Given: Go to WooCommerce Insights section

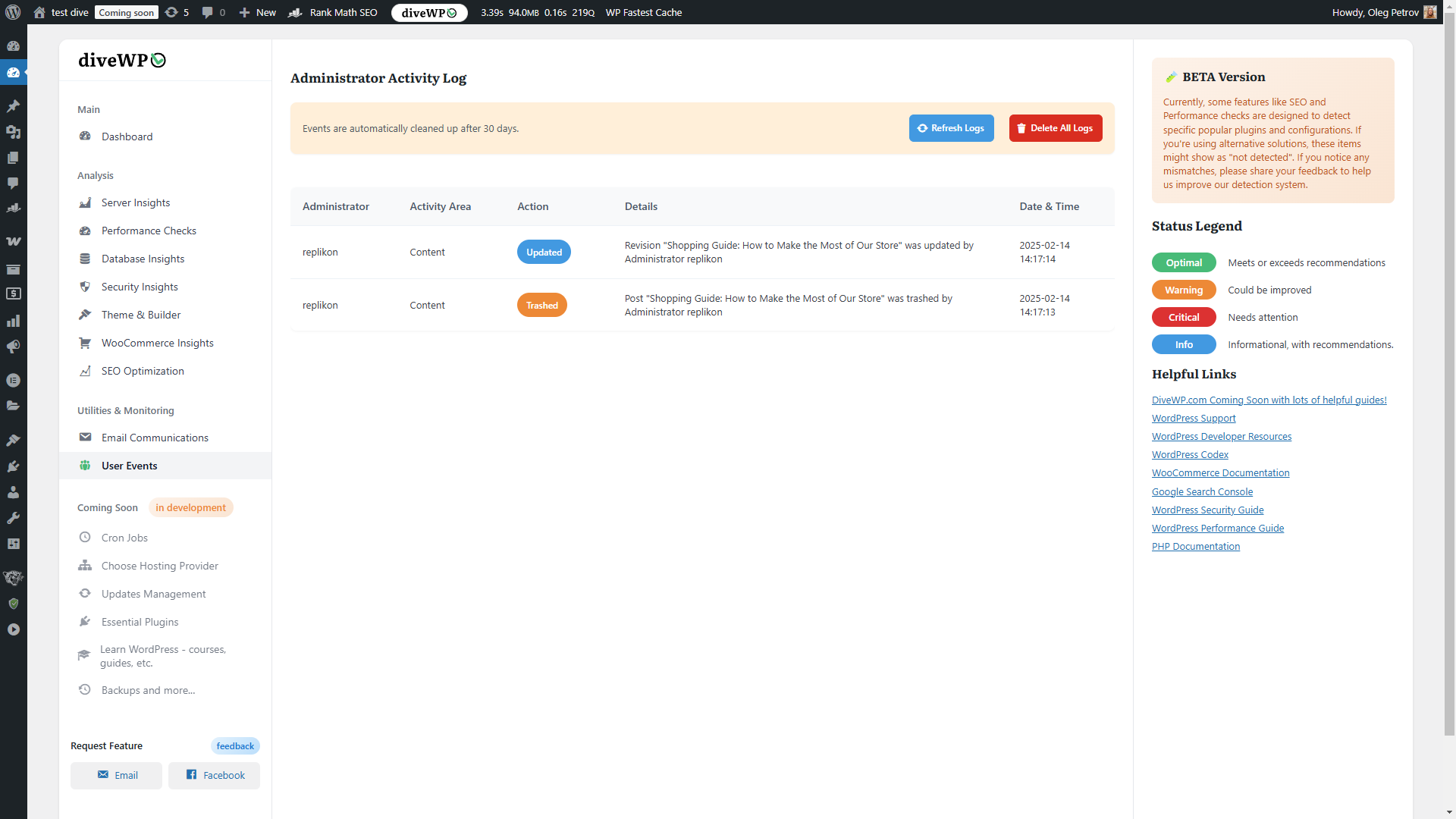Looking at the screenshot, I should [157, 343].
